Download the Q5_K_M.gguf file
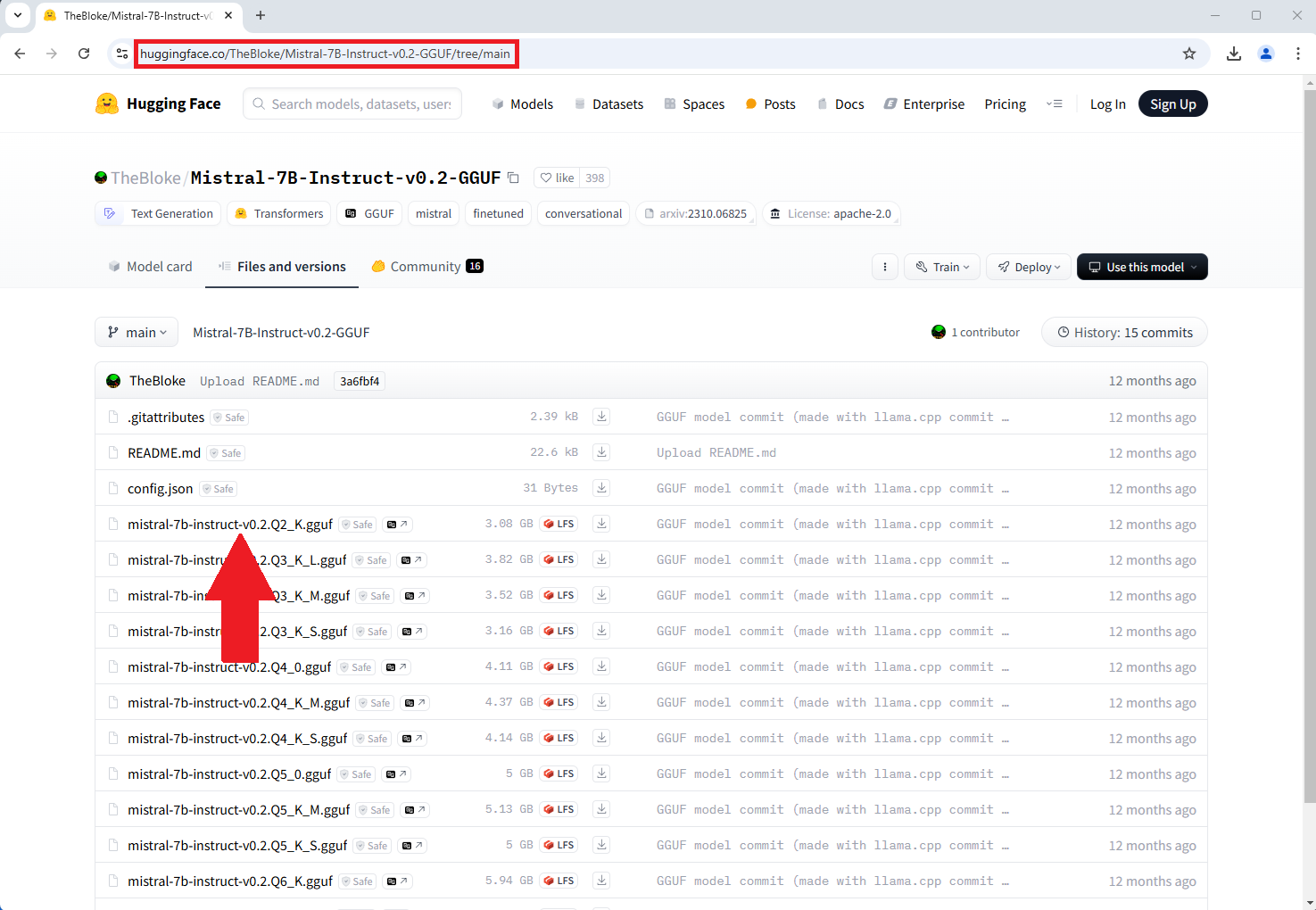 pyautogui.click(x=601, y=809)
